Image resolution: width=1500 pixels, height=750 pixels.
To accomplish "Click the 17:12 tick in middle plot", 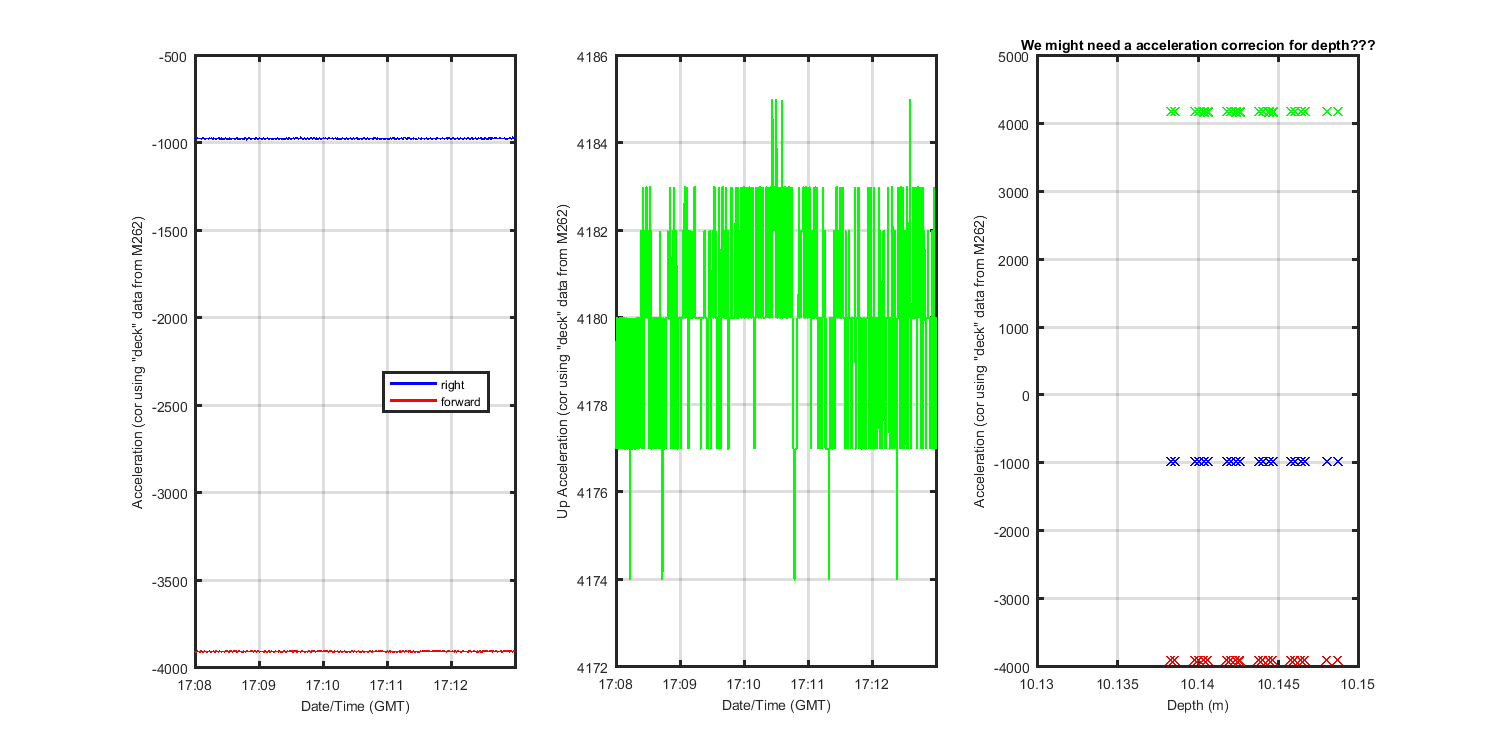I will [x=873, y=685].
